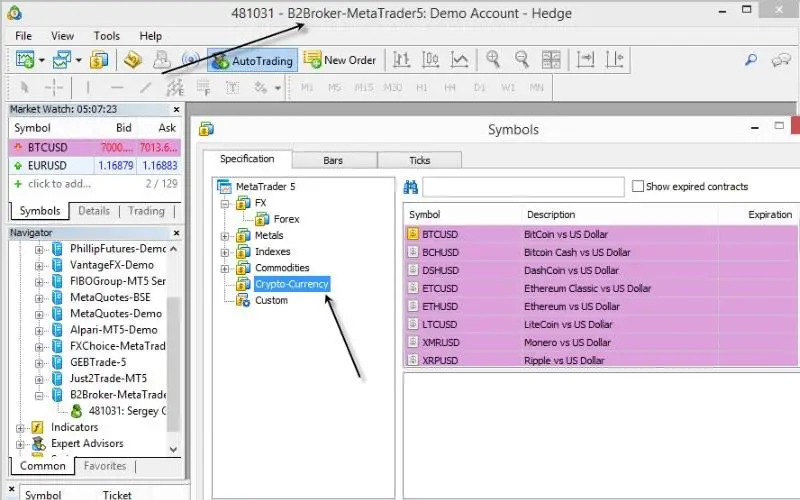
Task: Select the vertical line drawing tool
Action: tap(88, 88)
